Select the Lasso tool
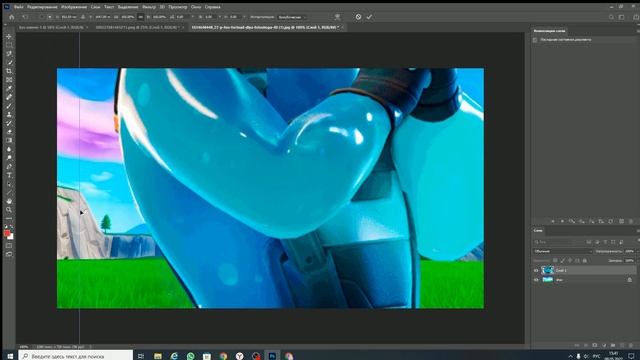The image size is (640, 360). click(x=9, y=54)
